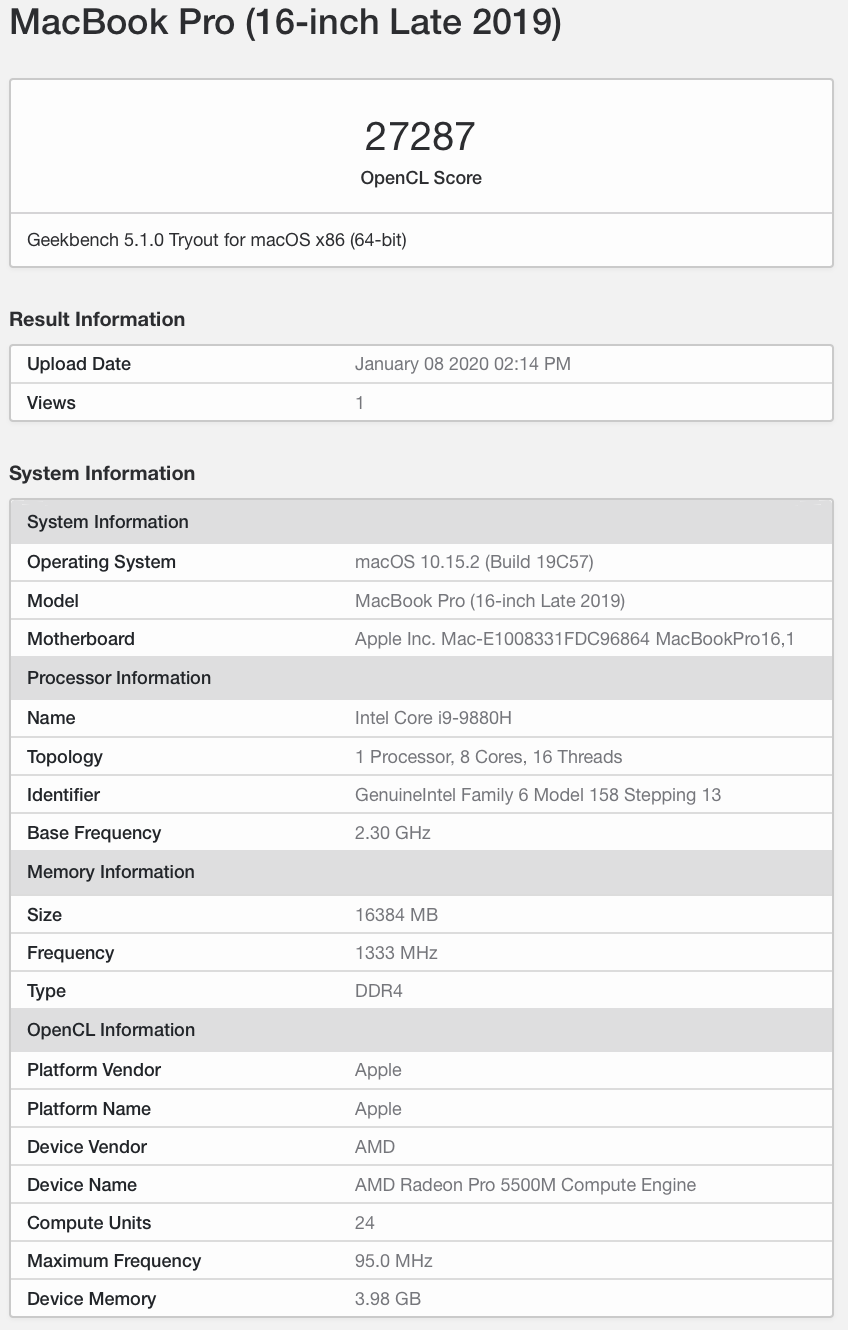
Task: Click the GenuineIntel identifier value
Action: [x=537, y=795]
